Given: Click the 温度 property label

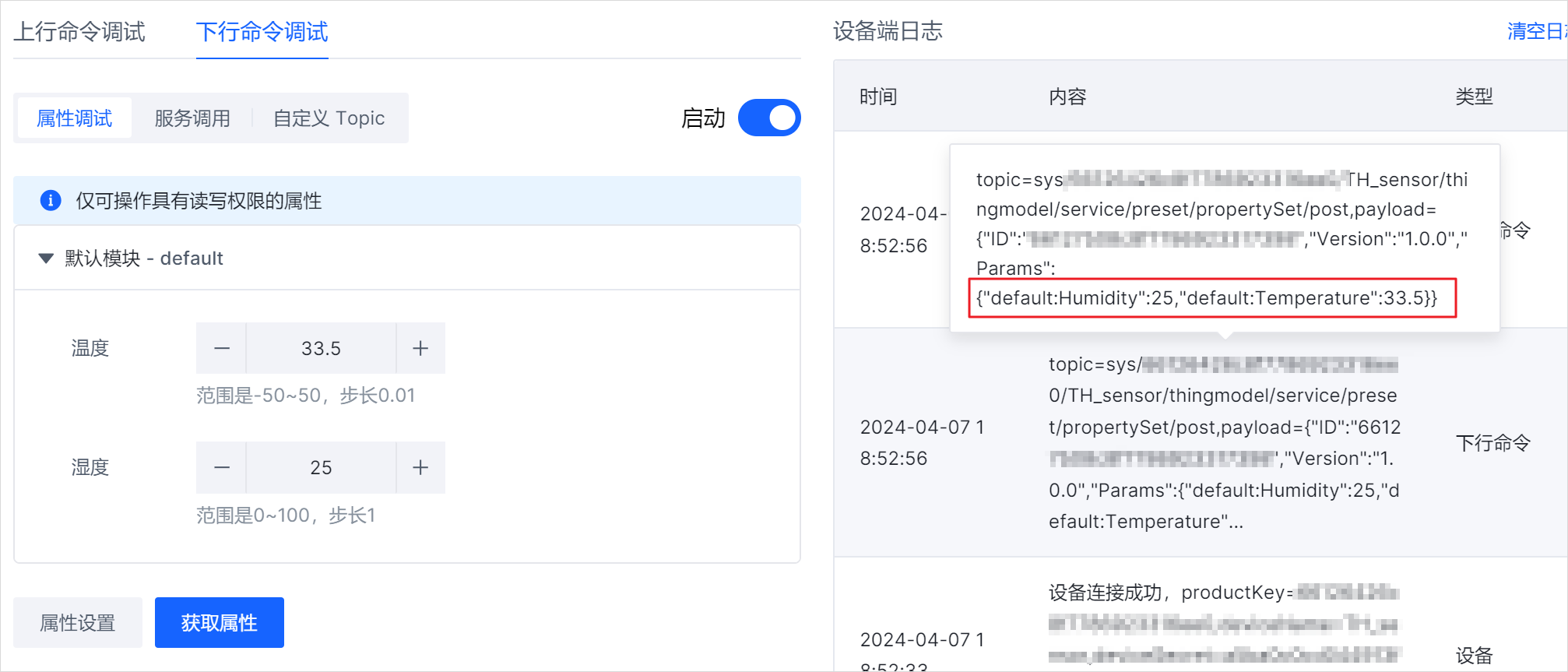Looking at the screenshot, I should tap(90, 348).
